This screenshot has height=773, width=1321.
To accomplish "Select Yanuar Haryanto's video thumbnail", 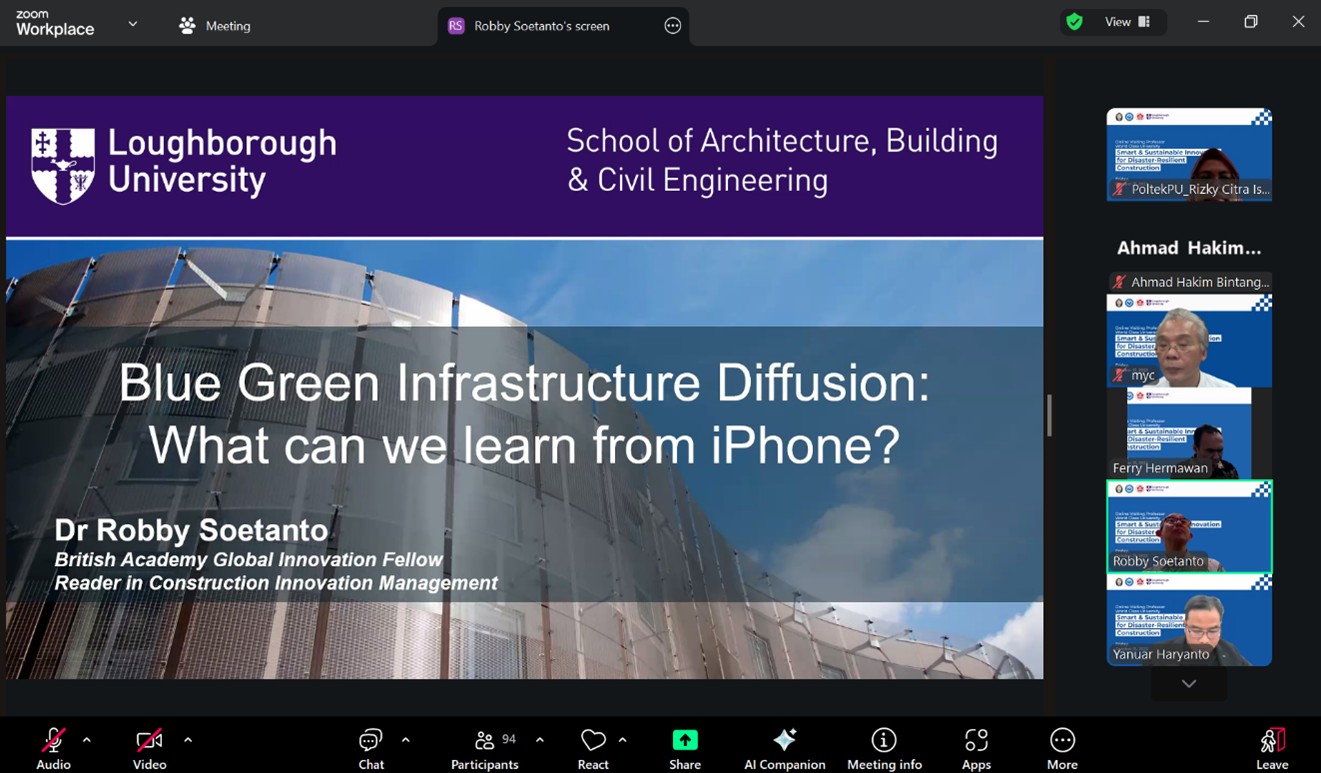I will coord(1189,620).
